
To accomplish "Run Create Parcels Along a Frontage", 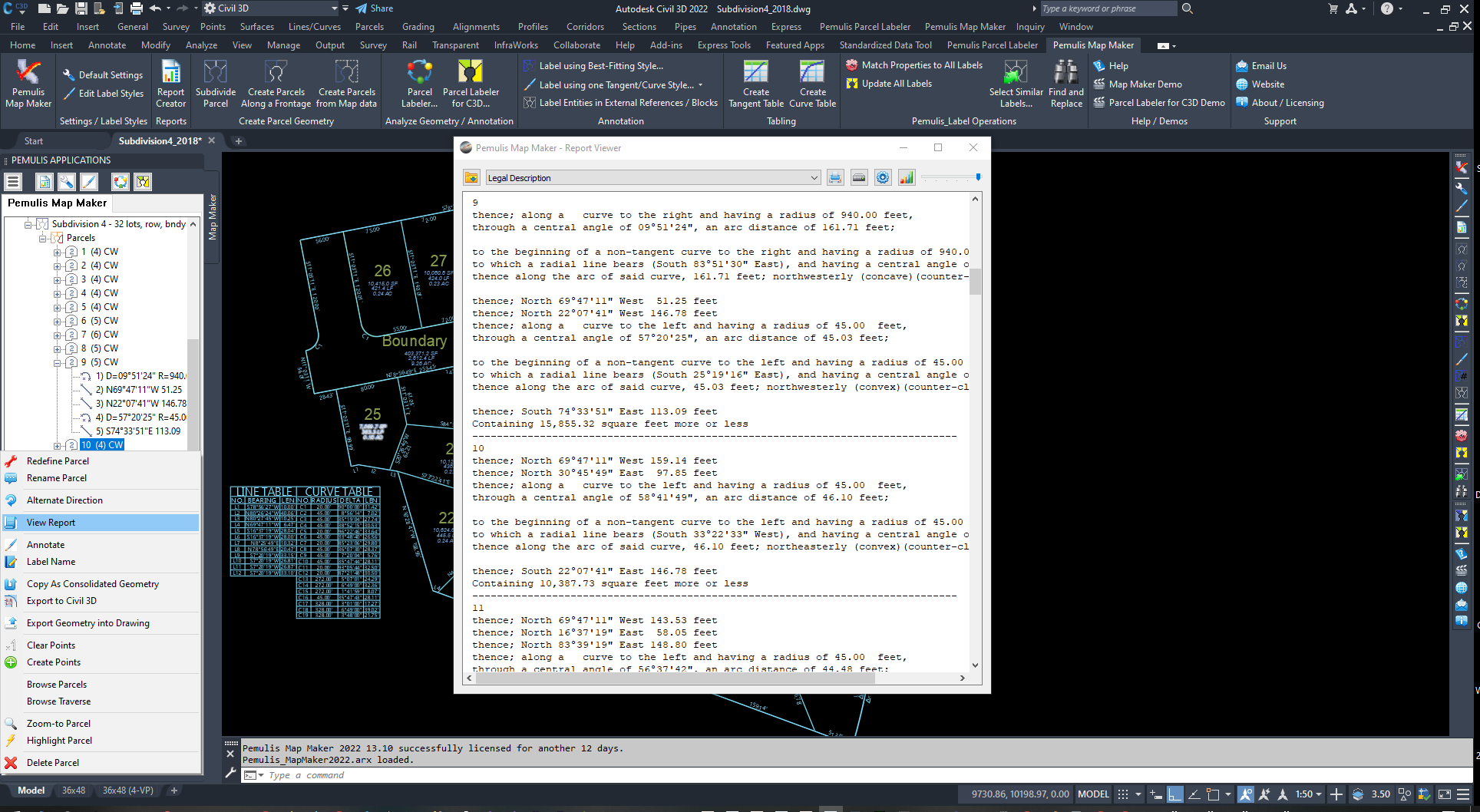I will (x=276, y=84).
